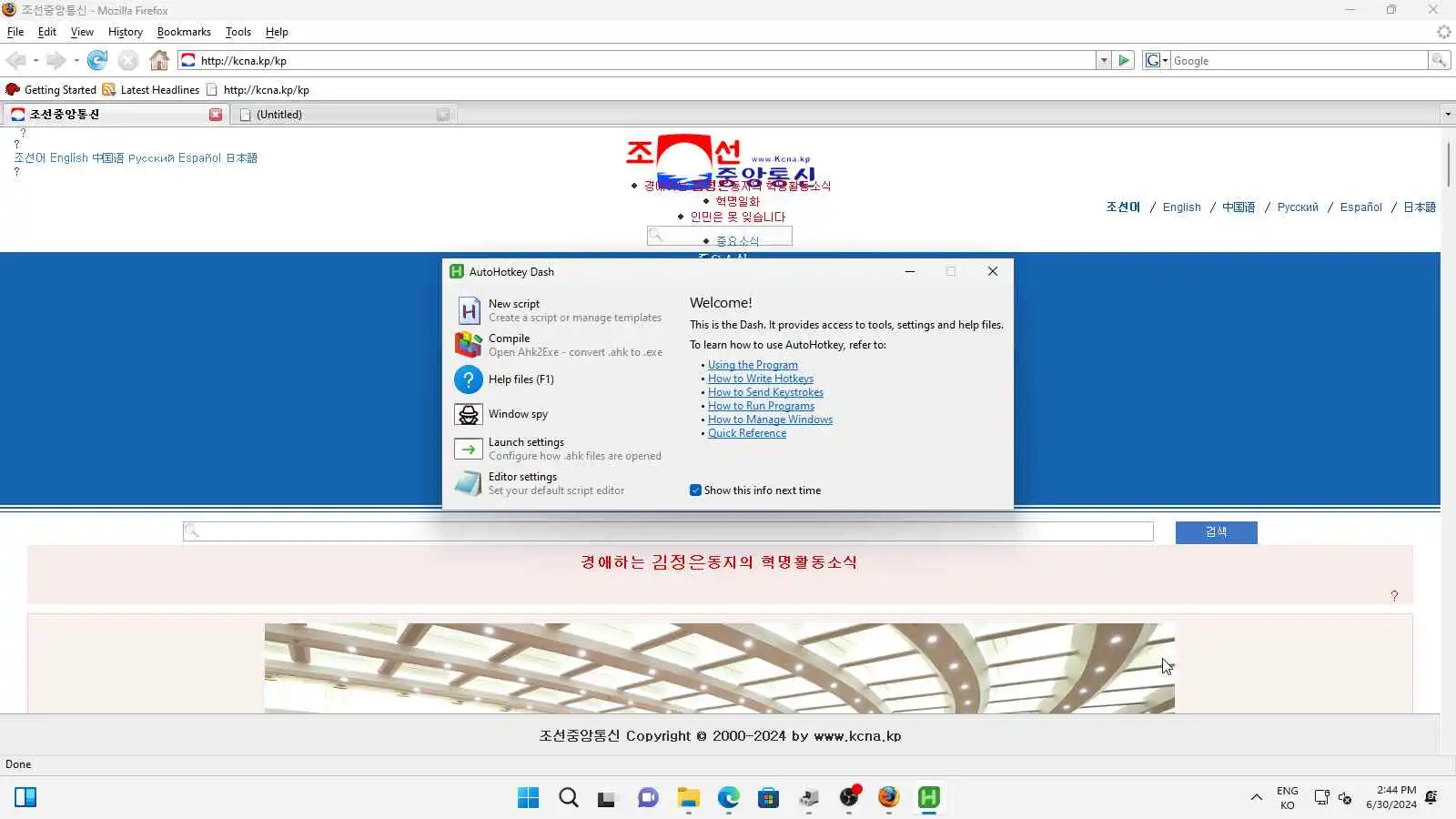The height and width of the screenshot is (819, 1456).
Task: Click Firefox Forward arrow button
Action: [56, 61]
